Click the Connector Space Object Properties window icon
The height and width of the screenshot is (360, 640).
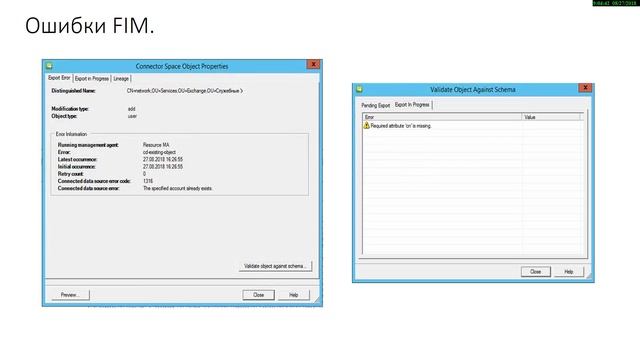pos(49,66)
